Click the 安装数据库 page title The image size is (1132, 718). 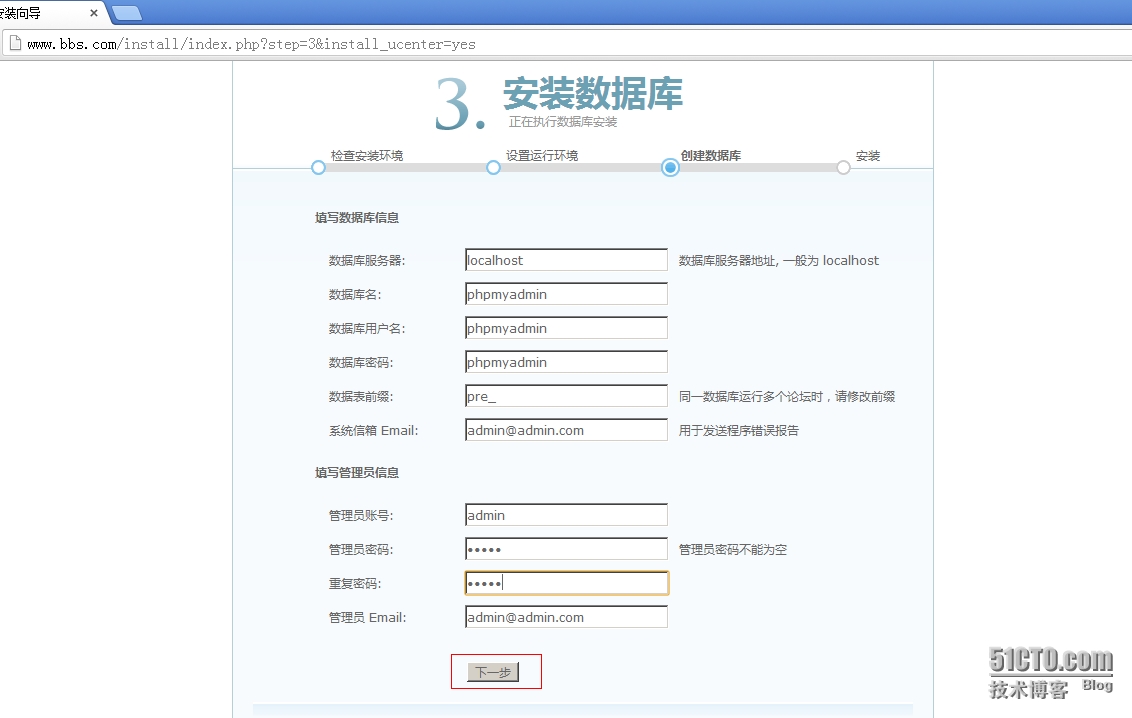(x=593, y=94)
